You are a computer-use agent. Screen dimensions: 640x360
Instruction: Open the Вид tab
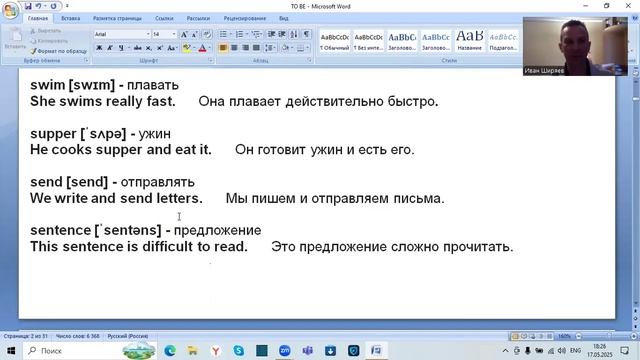click(x=284, y=18)
